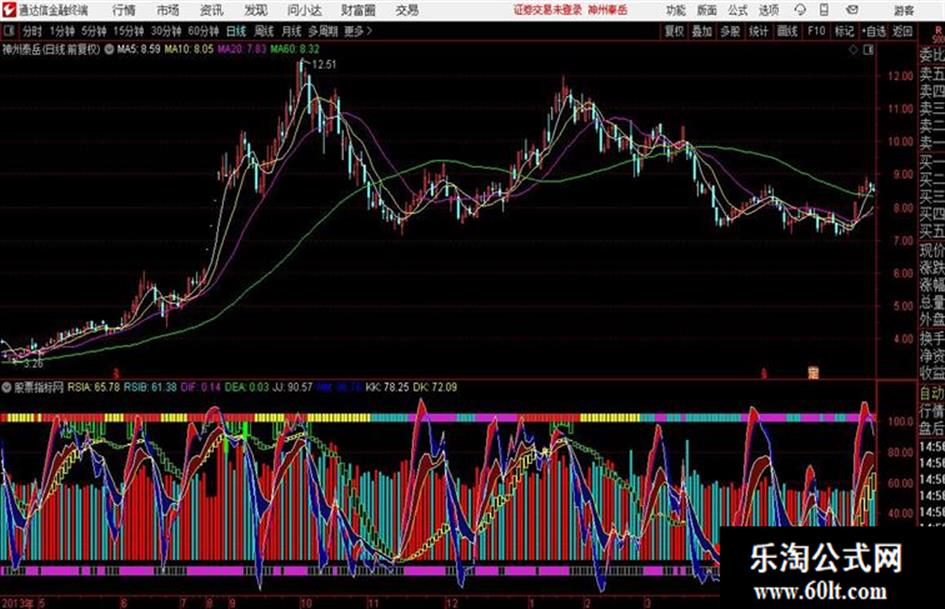
Task: Click the 3.26 lowest price label
Action: (x=33, y=364)
